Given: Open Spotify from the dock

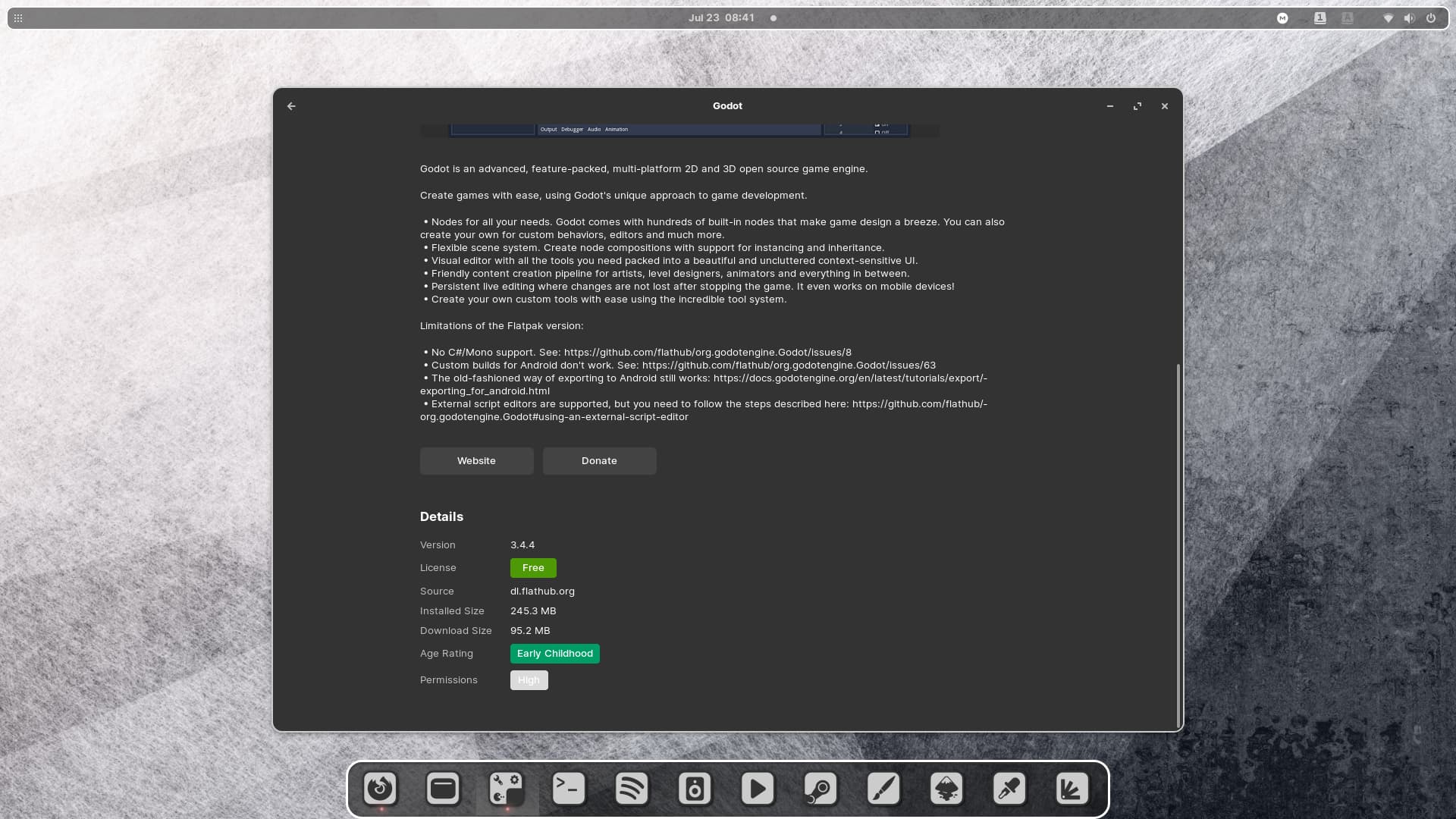Looking at the screenshot, I should pyautogui.click(x=632, y=789).
